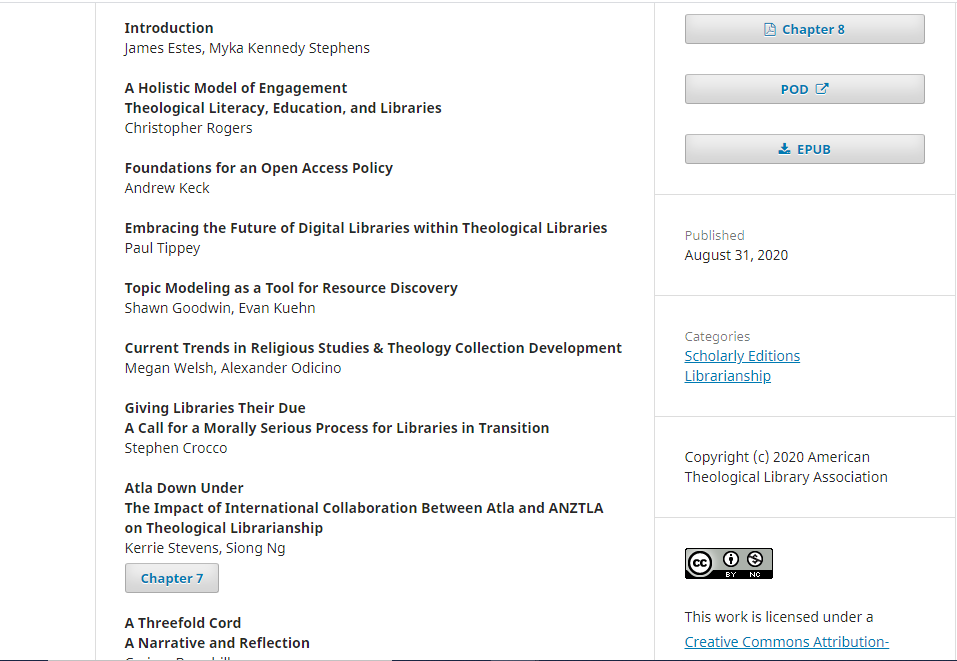Viewport: 957px width, 661px height.
Task: Follow the Librarianship category link
Action: pyautogui.click(x=728, y=376)
